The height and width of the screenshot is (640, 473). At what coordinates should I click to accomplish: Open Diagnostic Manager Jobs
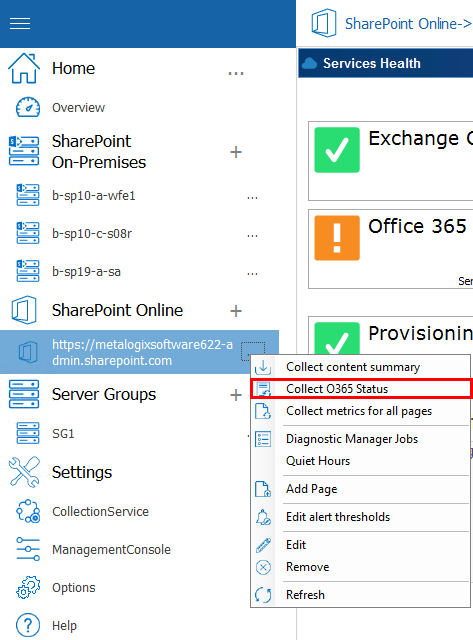tap(361, 439)
